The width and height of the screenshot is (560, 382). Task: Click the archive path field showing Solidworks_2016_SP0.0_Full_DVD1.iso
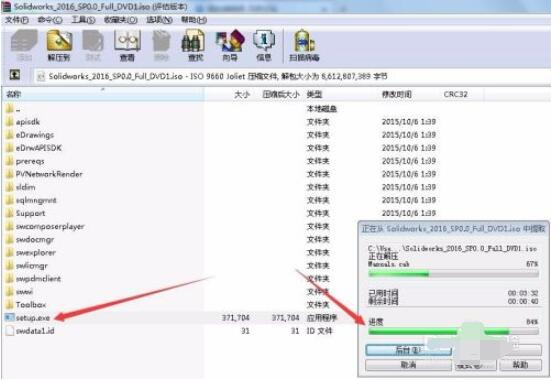click(x=292, y=76)
